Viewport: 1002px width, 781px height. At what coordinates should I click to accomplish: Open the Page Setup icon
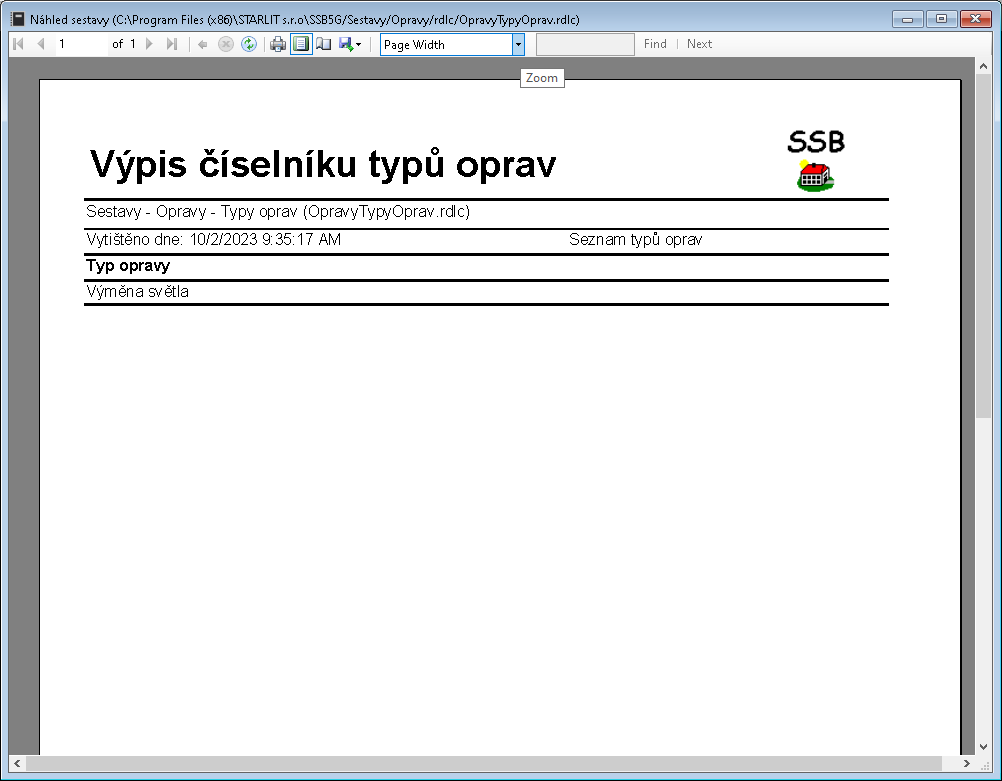click(x=324, y=44)
